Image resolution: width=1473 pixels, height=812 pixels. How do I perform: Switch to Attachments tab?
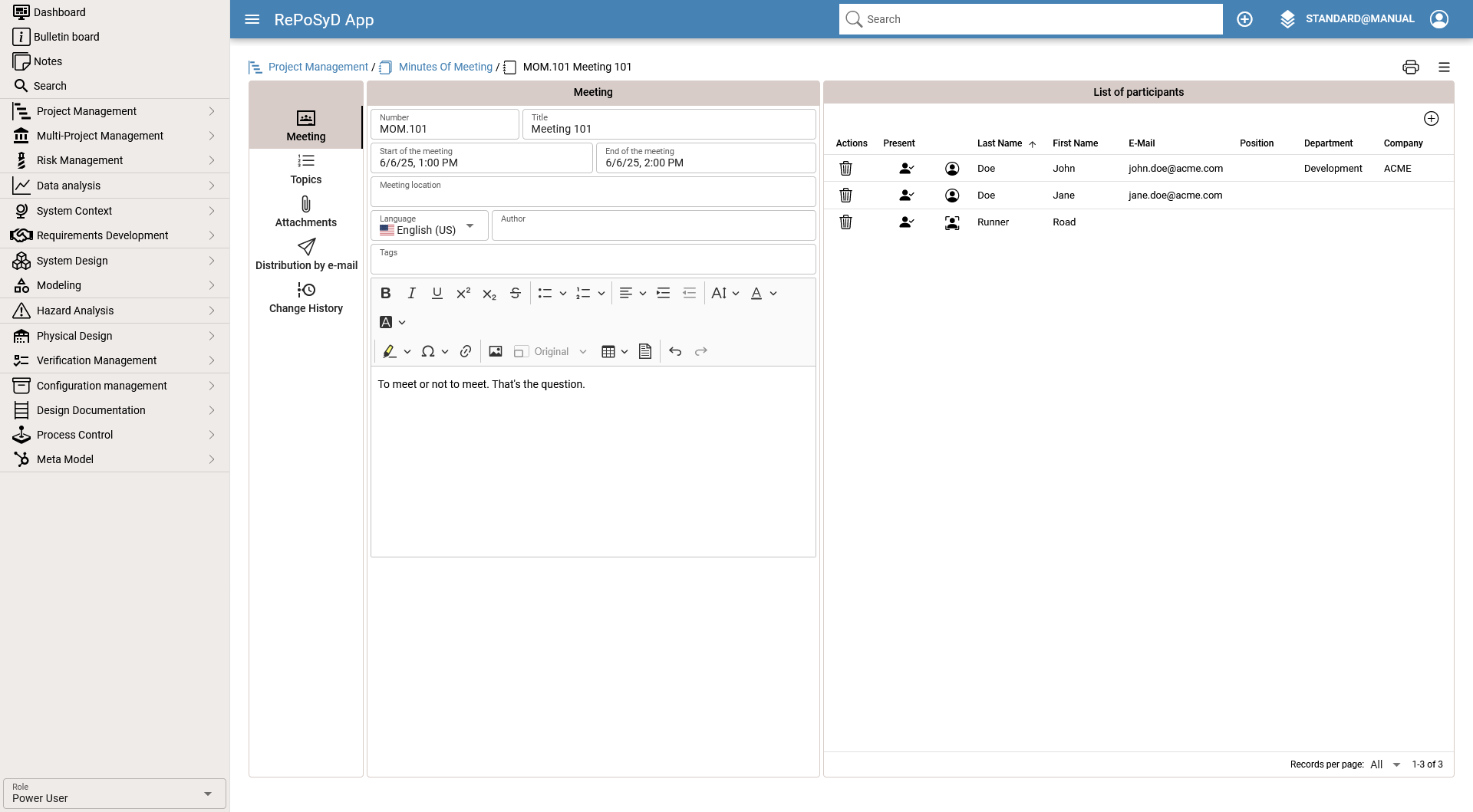pyautogui.click(x=306, y=212)
